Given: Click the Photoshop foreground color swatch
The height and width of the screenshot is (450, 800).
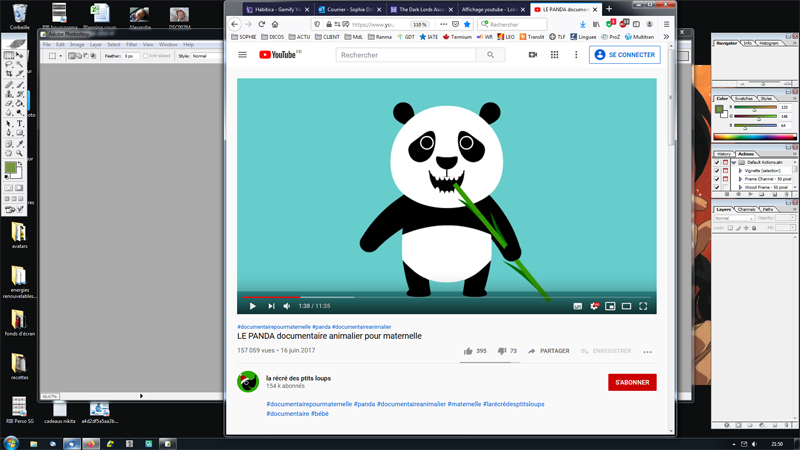Looking at the screenshot, I should (x=10, y=169).
